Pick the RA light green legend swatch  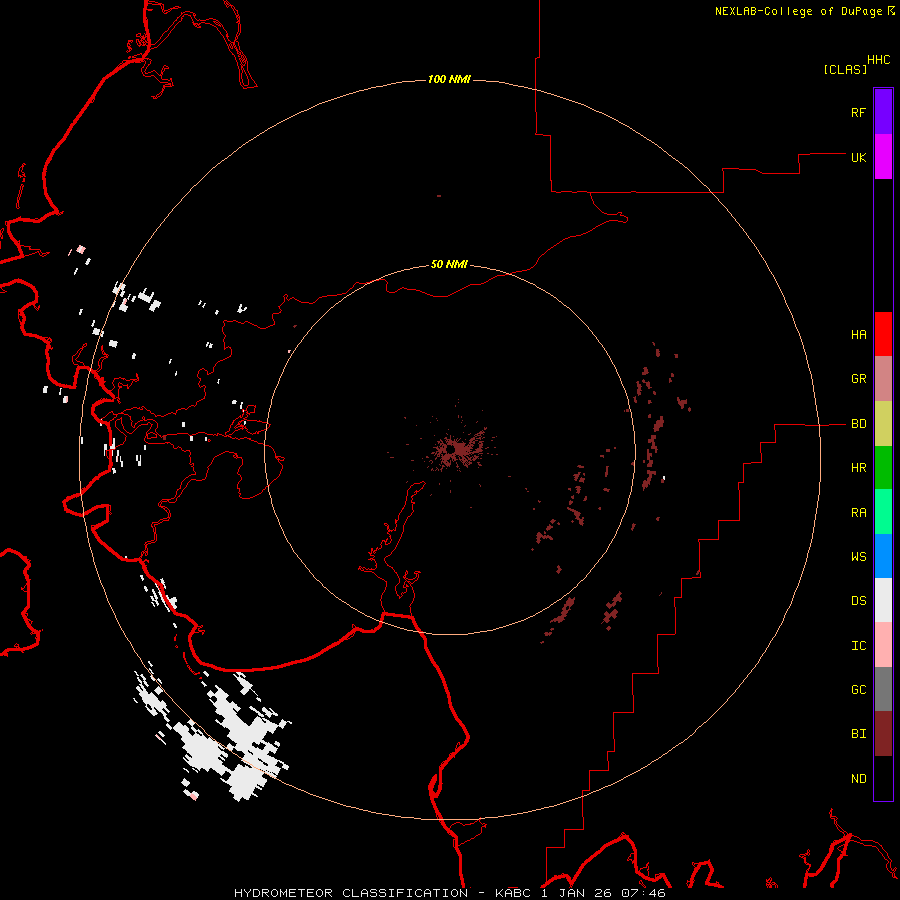coord(883,511)
